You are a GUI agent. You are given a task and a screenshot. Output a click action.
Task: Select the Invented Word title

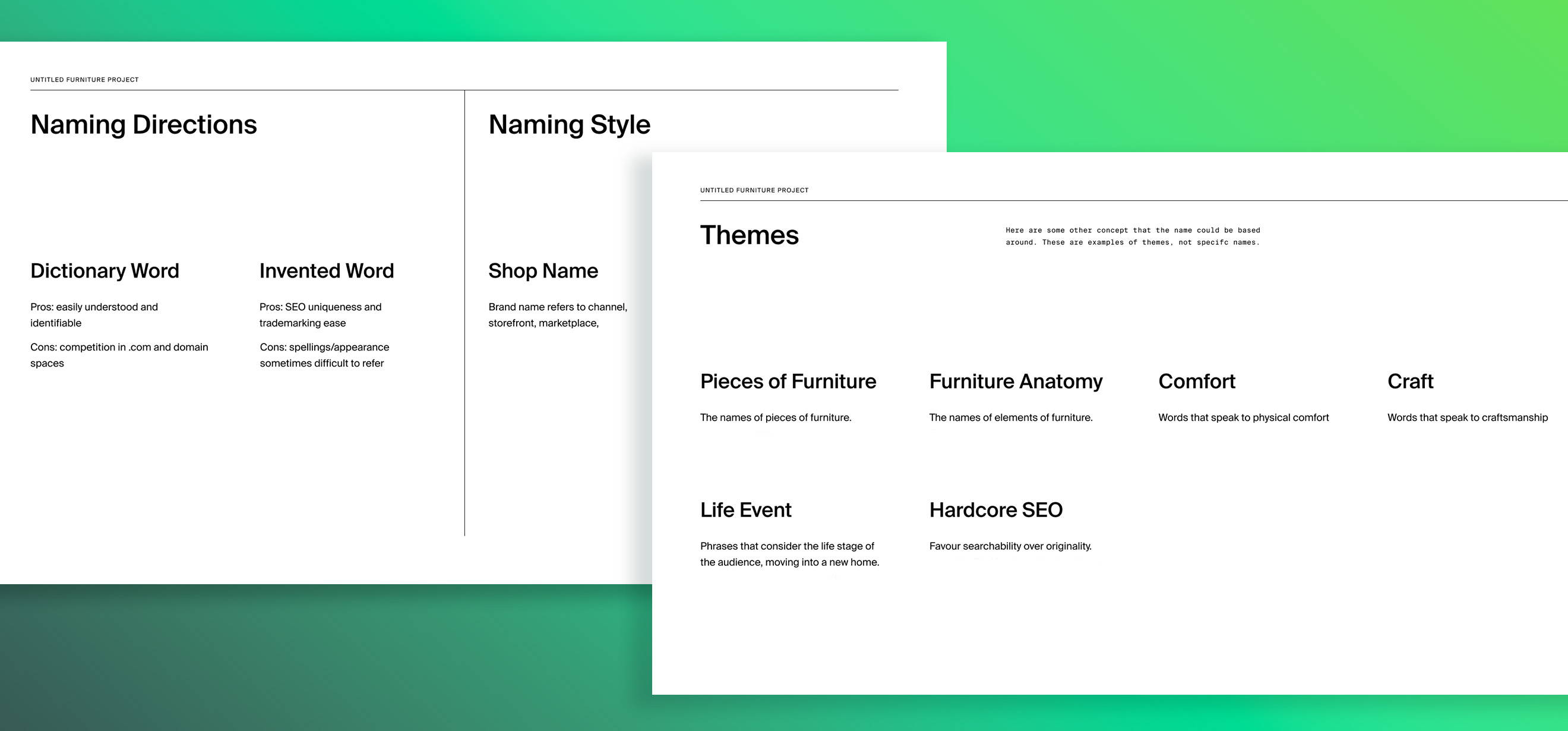click(x=326, y=270)
